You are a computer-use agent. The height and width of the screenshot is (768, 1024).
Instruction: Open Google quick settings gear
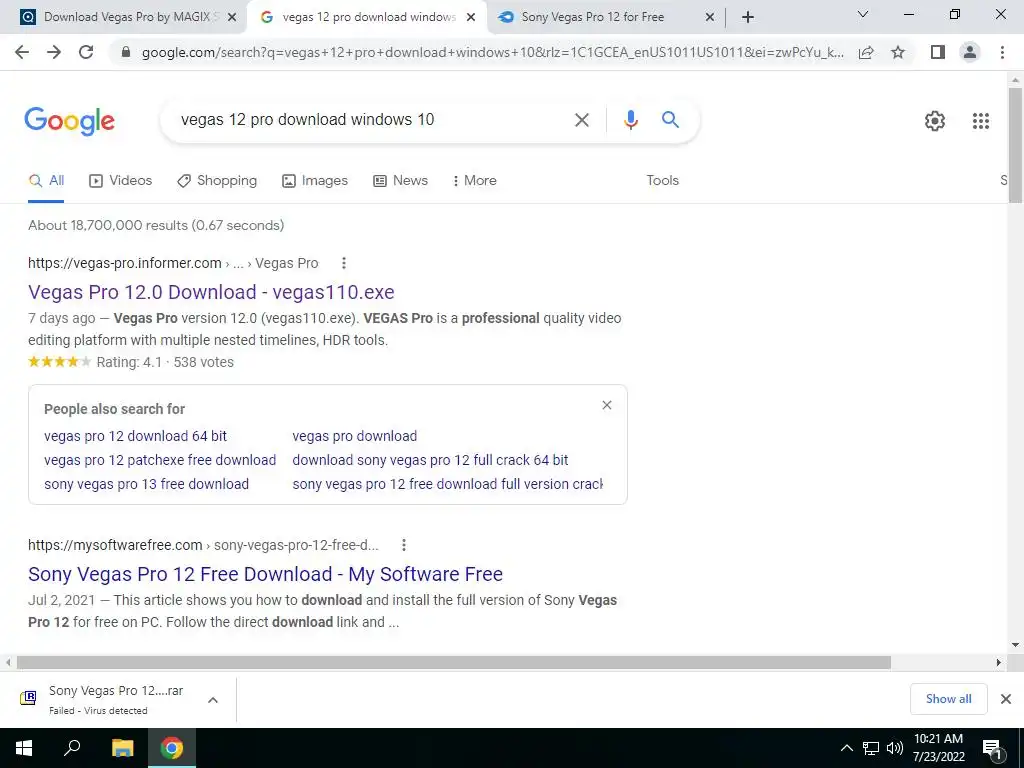pyautogui.click(x=935, y=121)
